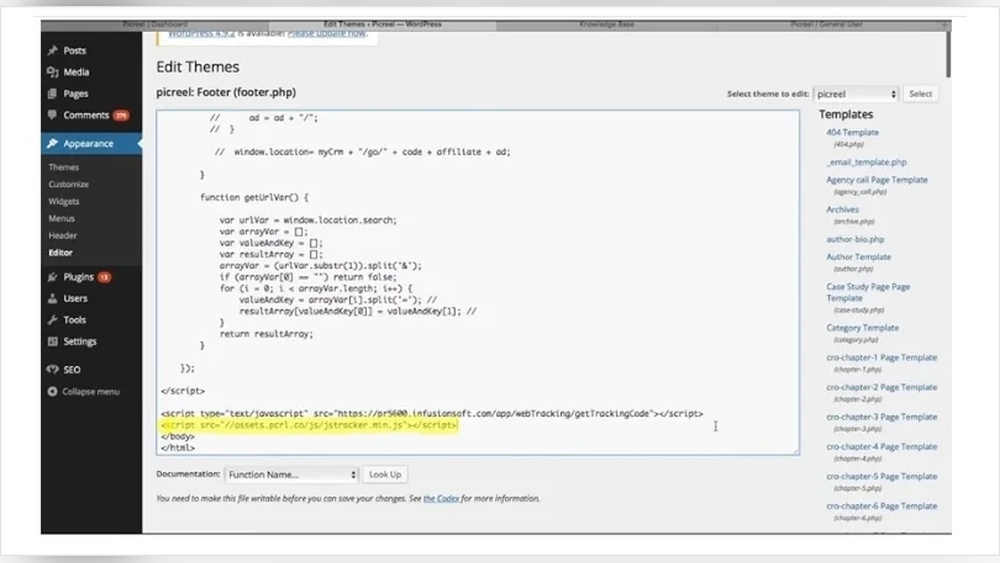The height and width of the screenshot is (563, 1000).
Task: Switch to Edit Themes browser tab
Action: [x=382, y=24]
